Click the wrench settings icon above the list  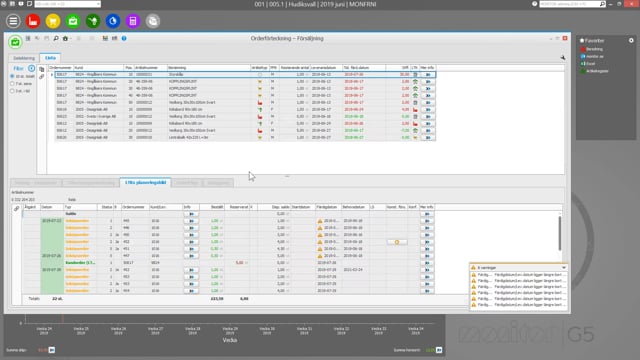tap(562, 58)
